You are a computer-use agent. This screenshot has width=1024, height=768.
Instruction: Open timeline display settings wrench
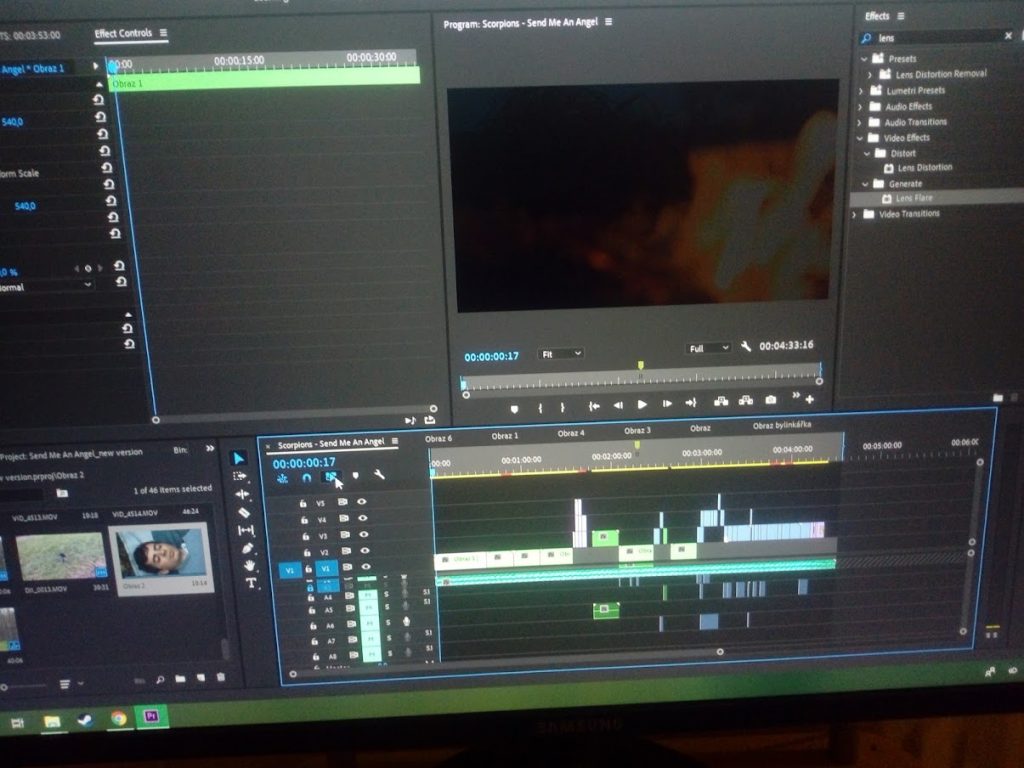(379, 475)
